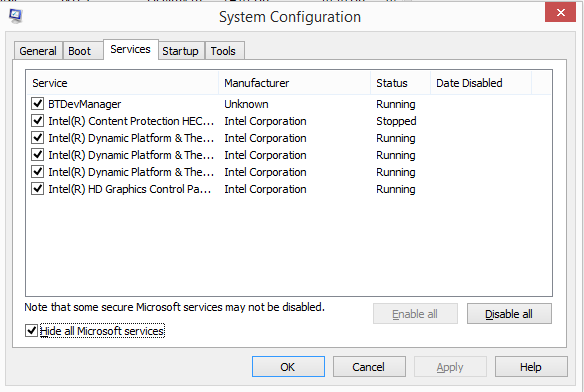Toggle Intel(R) Content Protection HEC checkbox

tap(37, 120)
